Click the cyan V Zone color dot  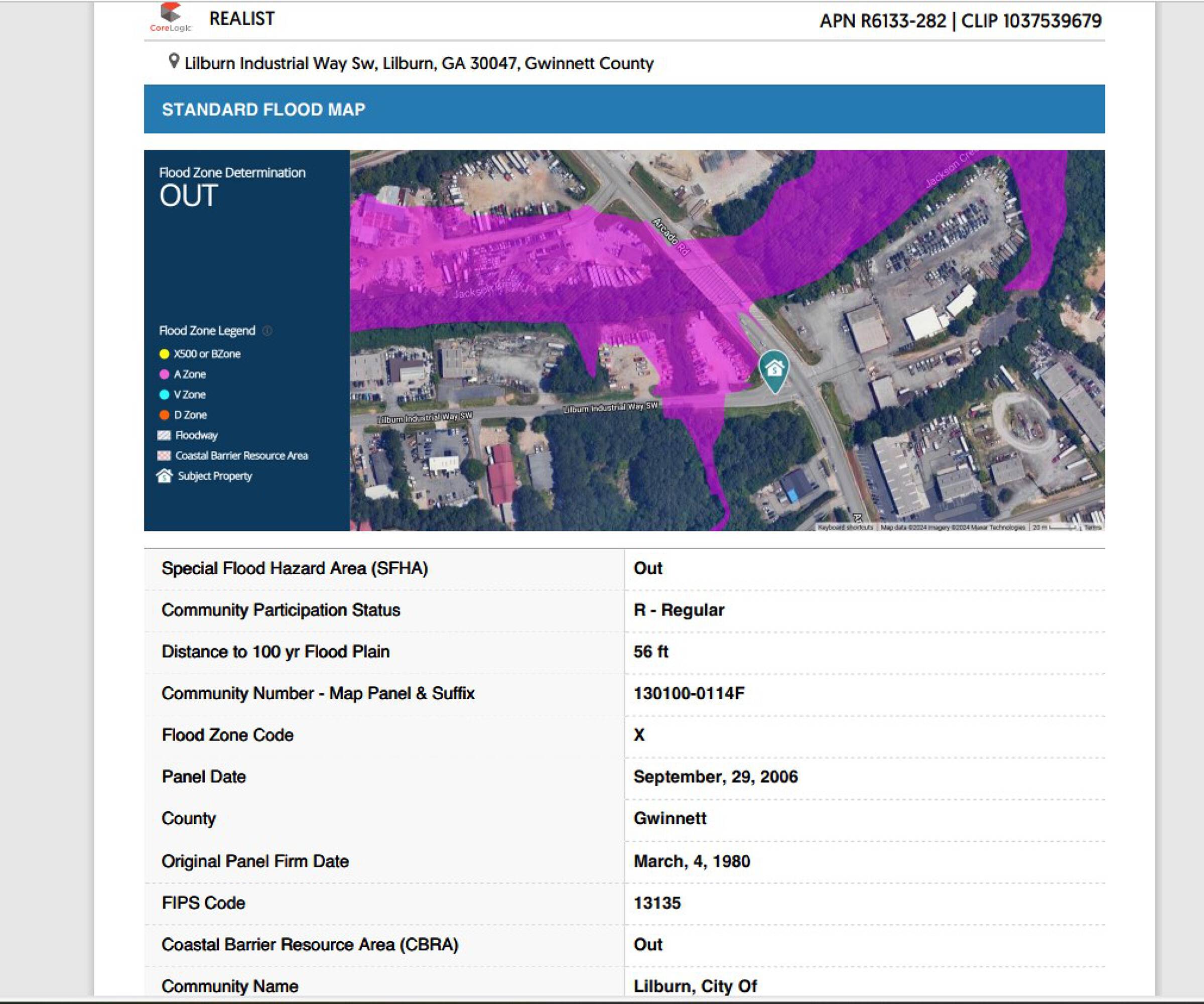[164, 395]
